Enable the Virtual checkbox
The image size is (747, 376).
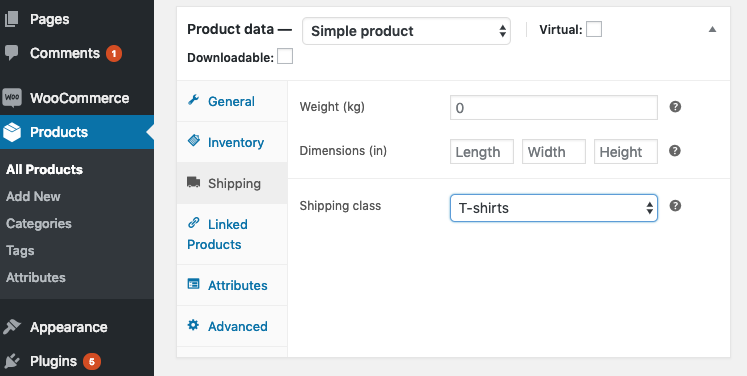(594, 29)
